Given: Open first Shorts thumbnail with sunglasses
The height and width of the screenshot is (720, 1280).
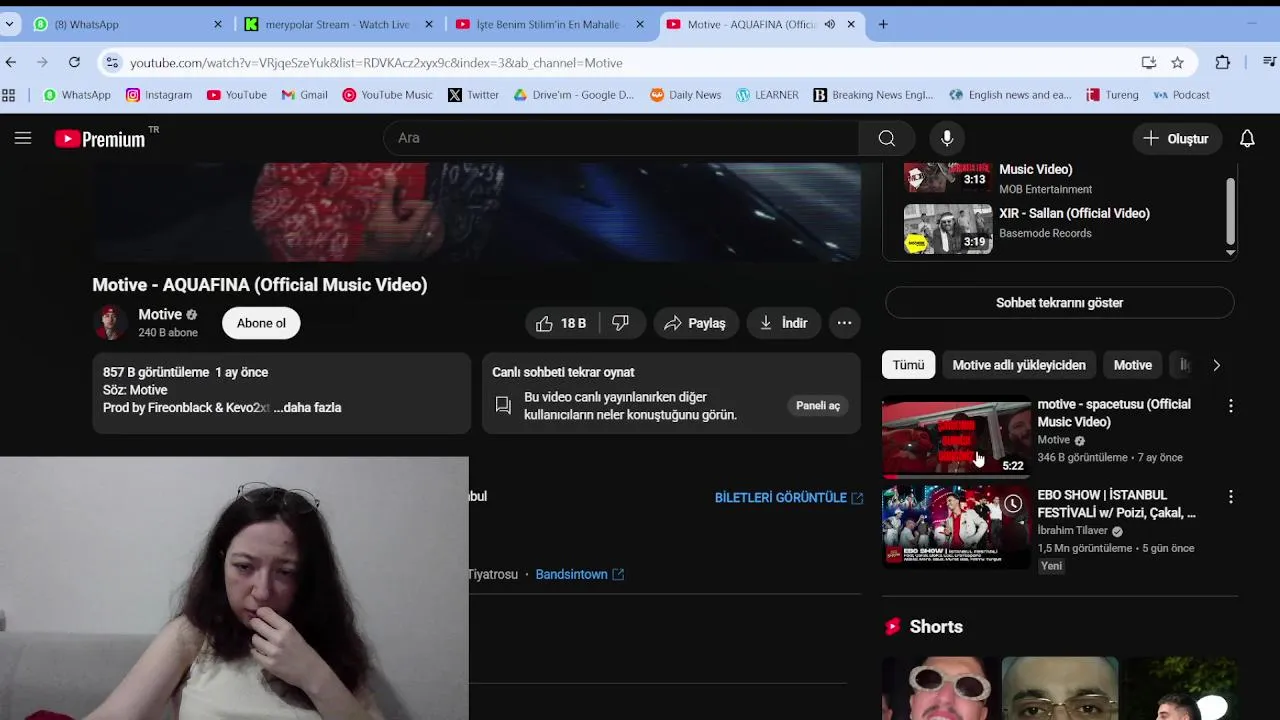Looking at the screenshot, I should tap(941, 688).
